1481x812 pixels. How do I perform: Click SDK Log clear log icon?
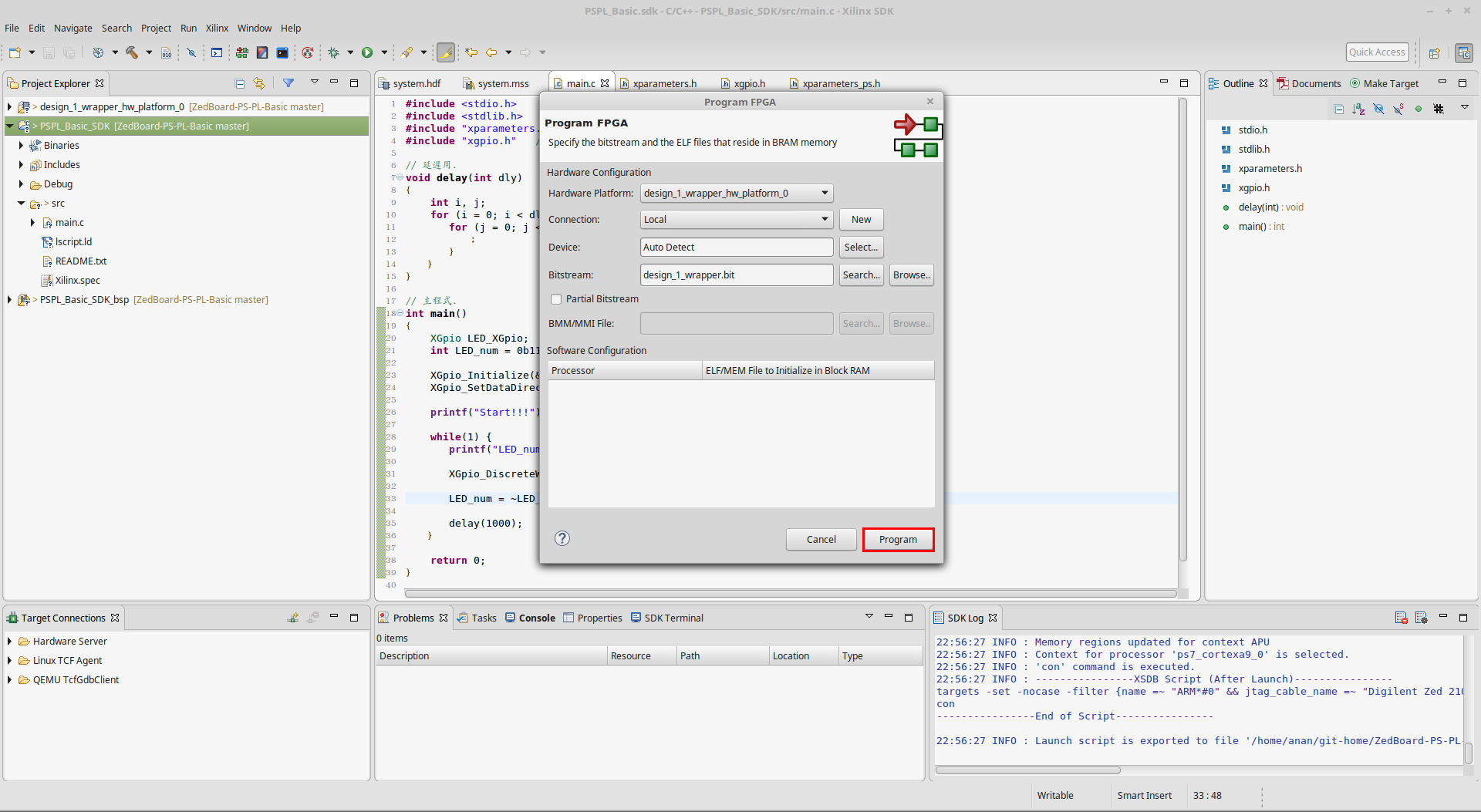(1402, 618)
